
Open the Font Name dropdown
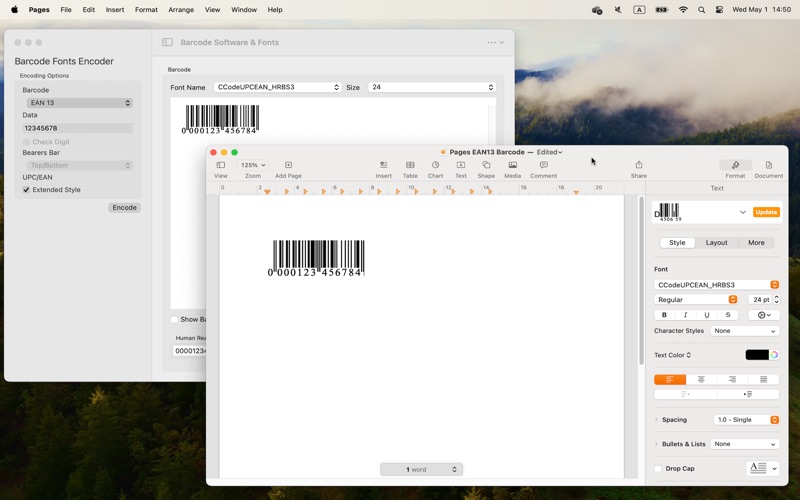(278, 88)
